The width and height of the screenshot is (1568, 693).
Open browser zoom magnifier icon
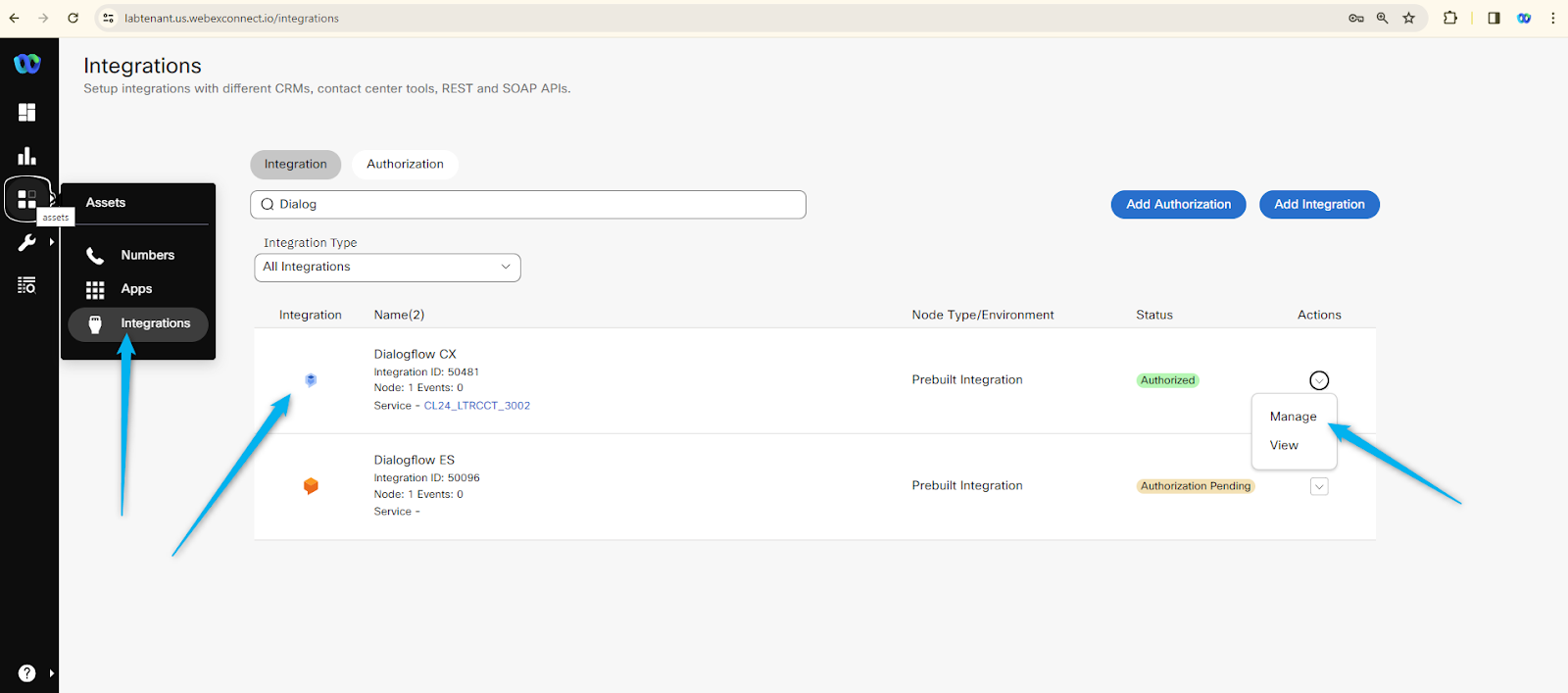pyautogui.click(x=1383, y=18)
